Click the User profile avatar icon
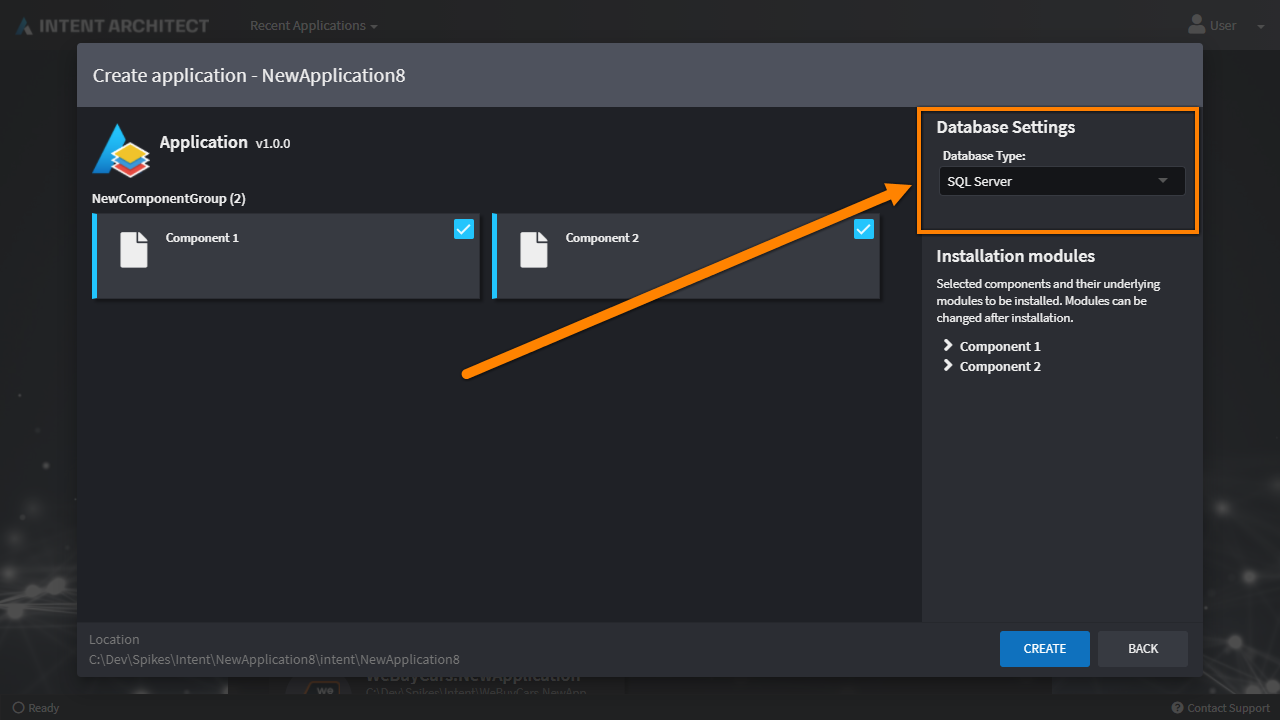Image resolution: width=1280 pixels, height=720 pixels. [x=1196, y=25]
